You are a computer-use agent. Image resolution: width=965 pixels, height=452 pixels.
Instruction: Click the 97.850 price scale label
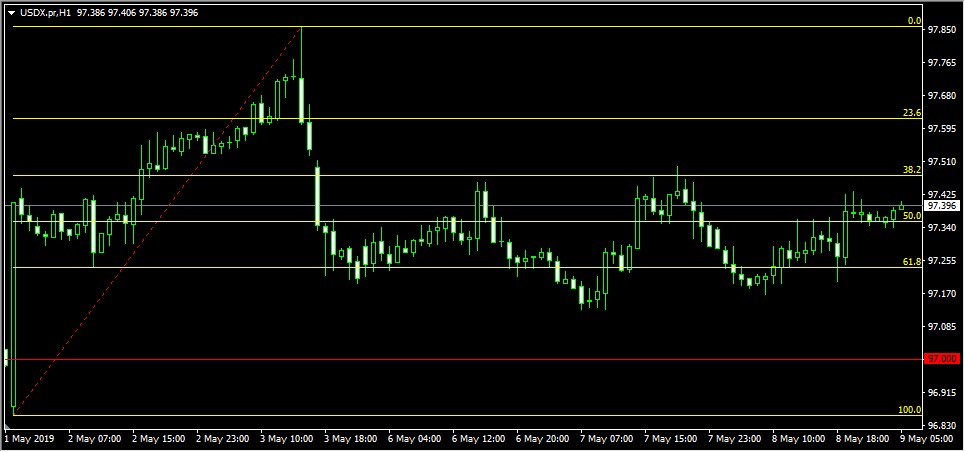(942, 30)
